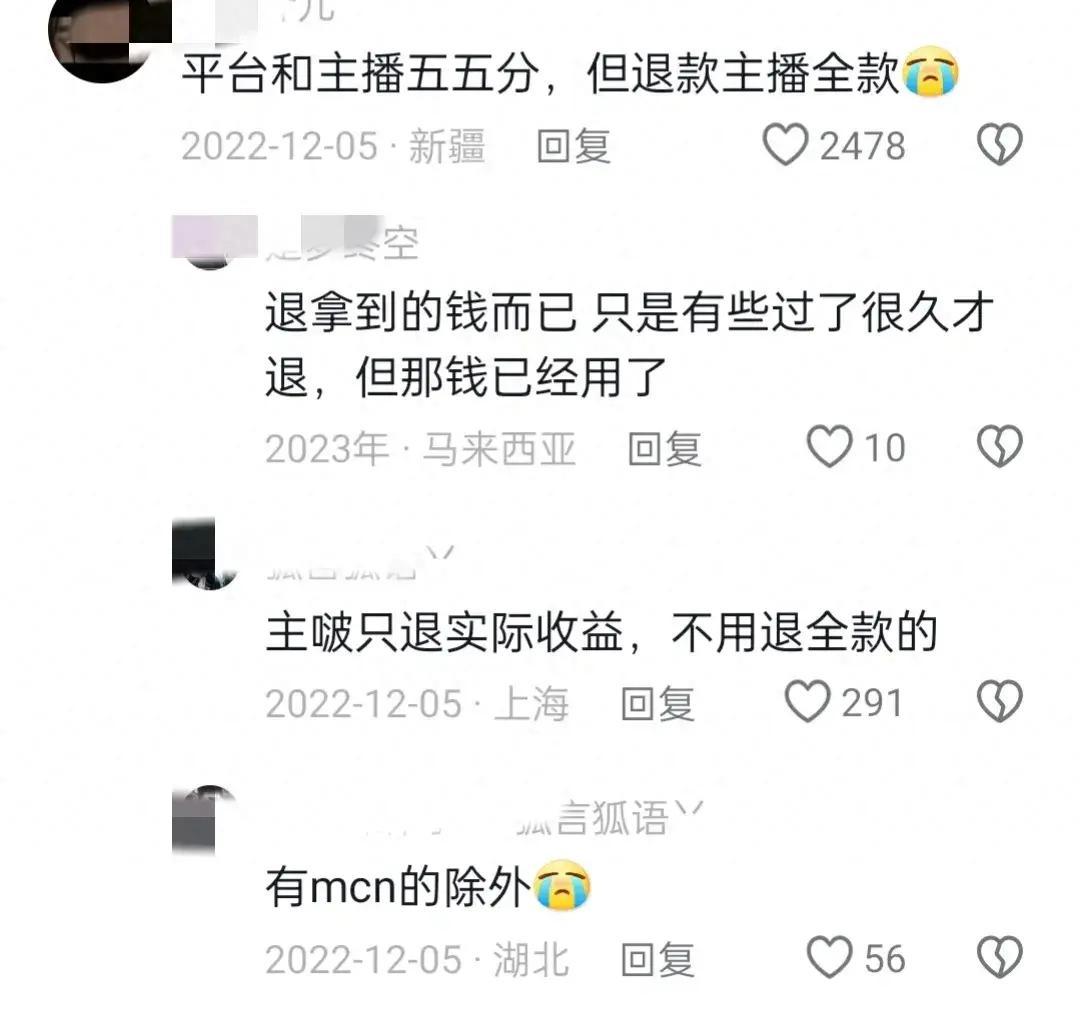1080x1020 pixels.
Task: Tap 回复 under the 上海 comment
Action: tap(657, 704)
